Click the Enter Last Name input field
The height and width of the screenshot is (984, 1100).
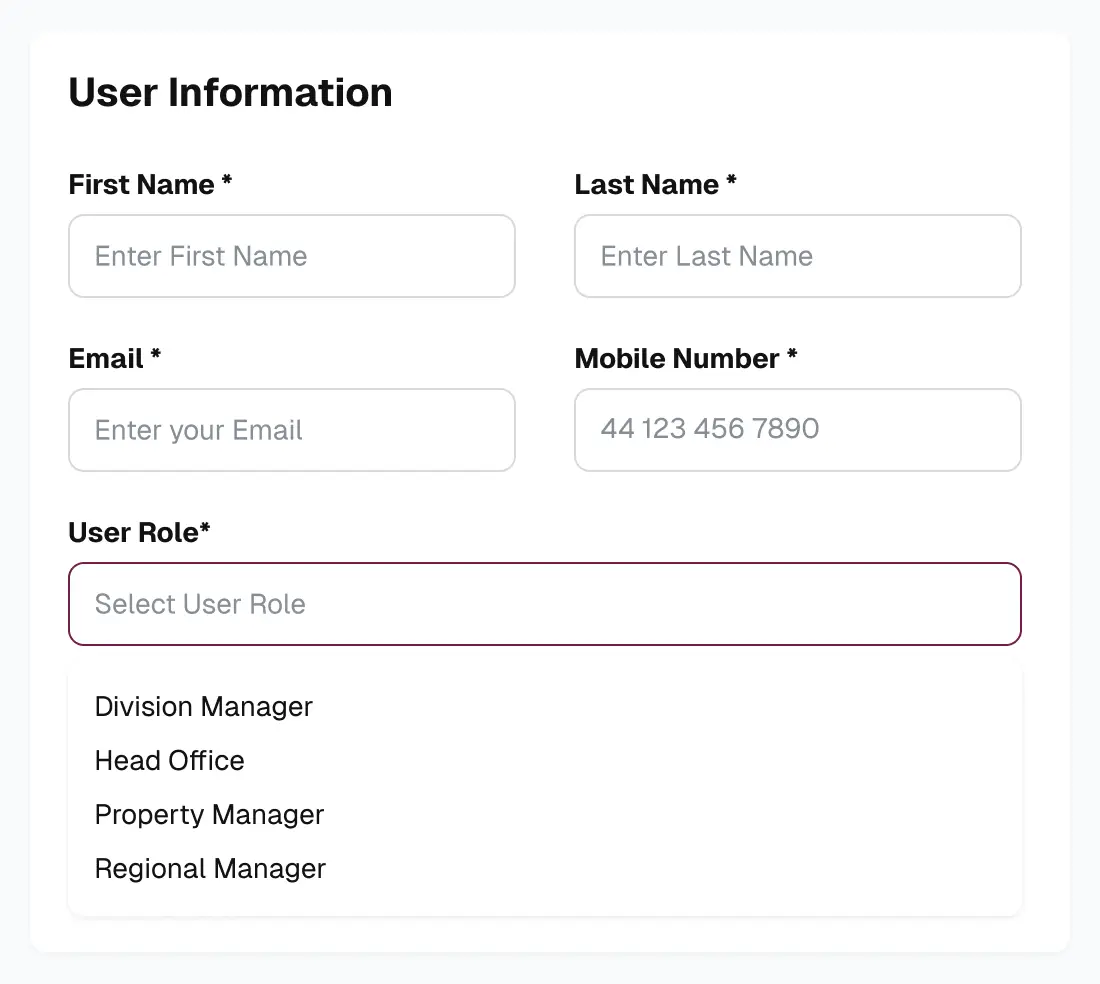click(797, 256)
